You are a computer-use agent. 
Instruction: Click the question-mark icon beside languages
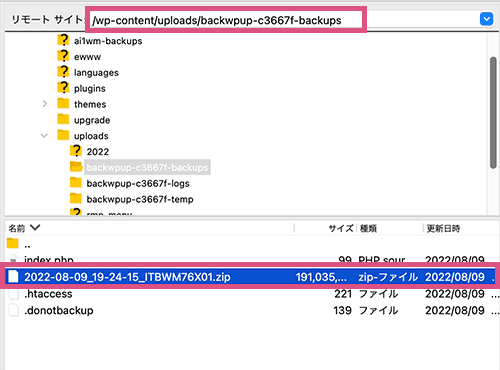point(63,72)
